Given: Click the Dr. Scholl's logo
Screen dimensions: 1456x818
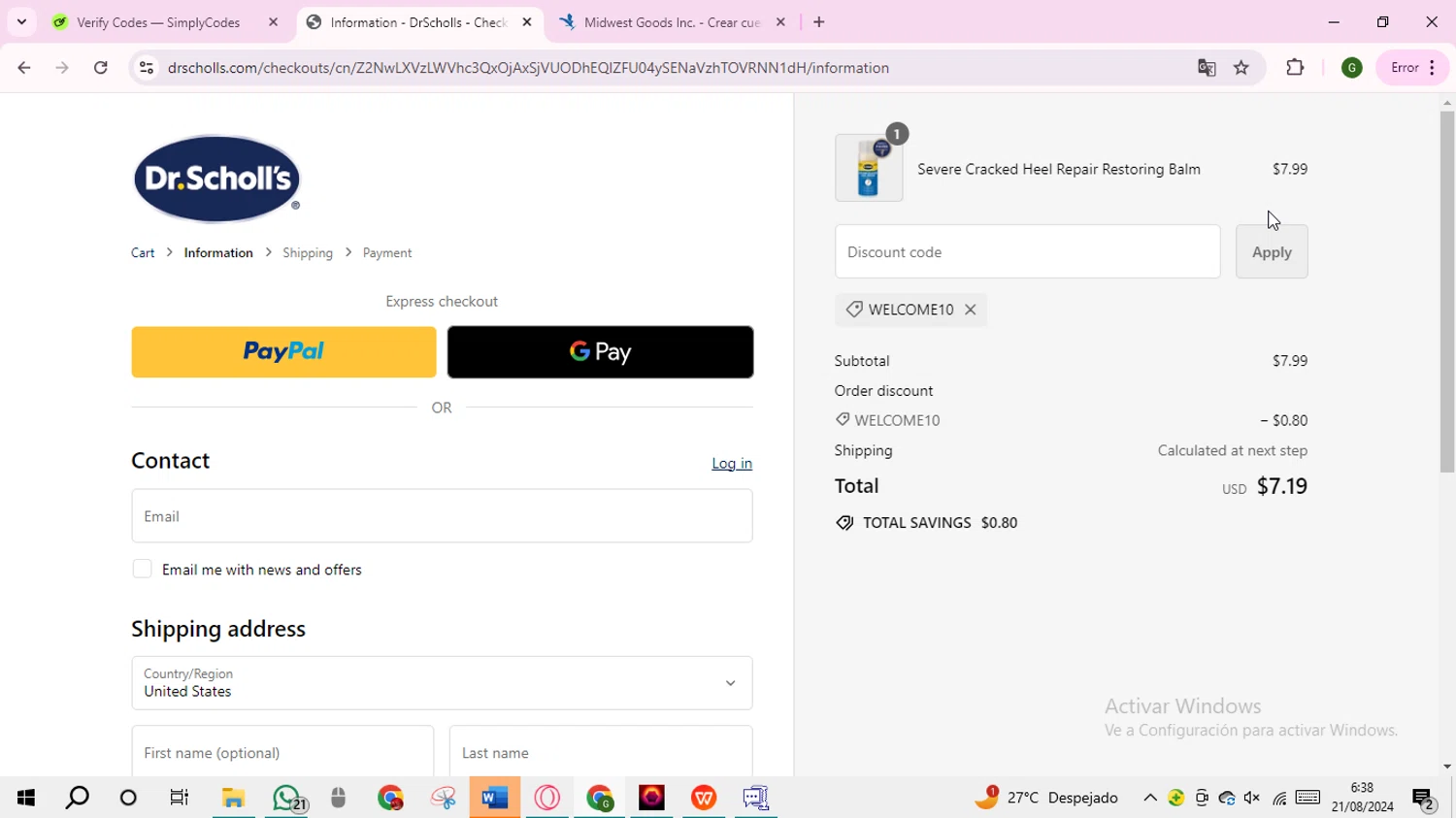Looking at the screenshot, I should 216,179.
